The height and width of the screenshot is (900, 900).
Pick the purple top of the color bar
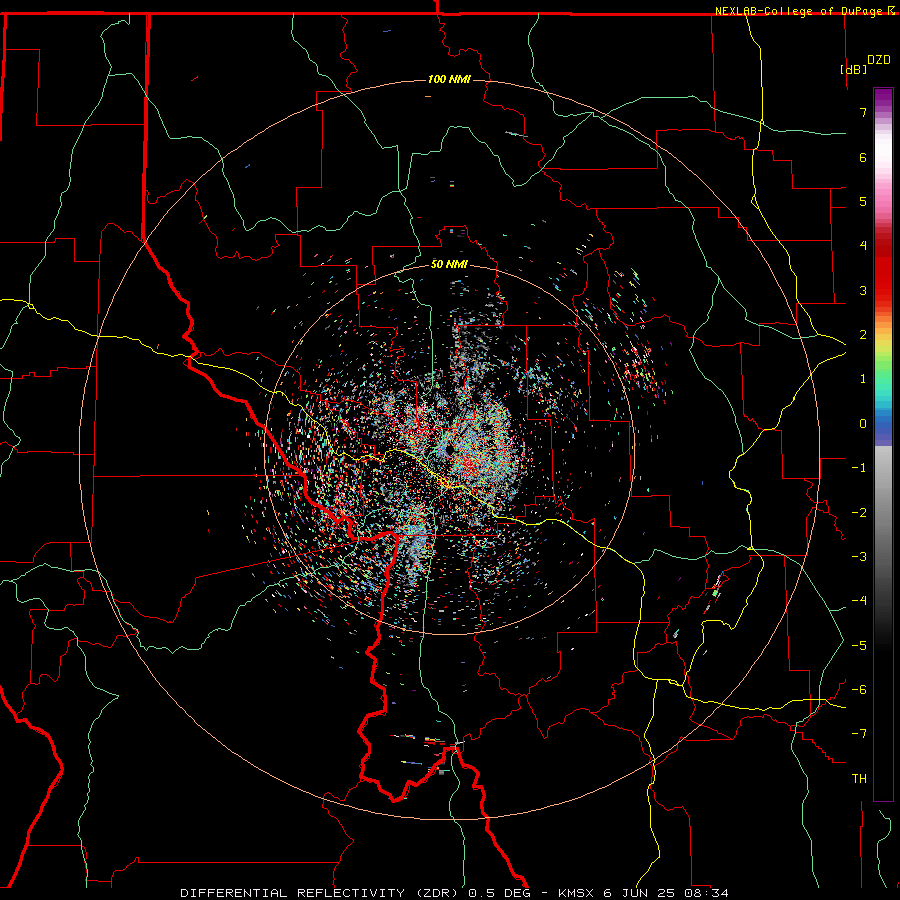[x=883, y=98]
